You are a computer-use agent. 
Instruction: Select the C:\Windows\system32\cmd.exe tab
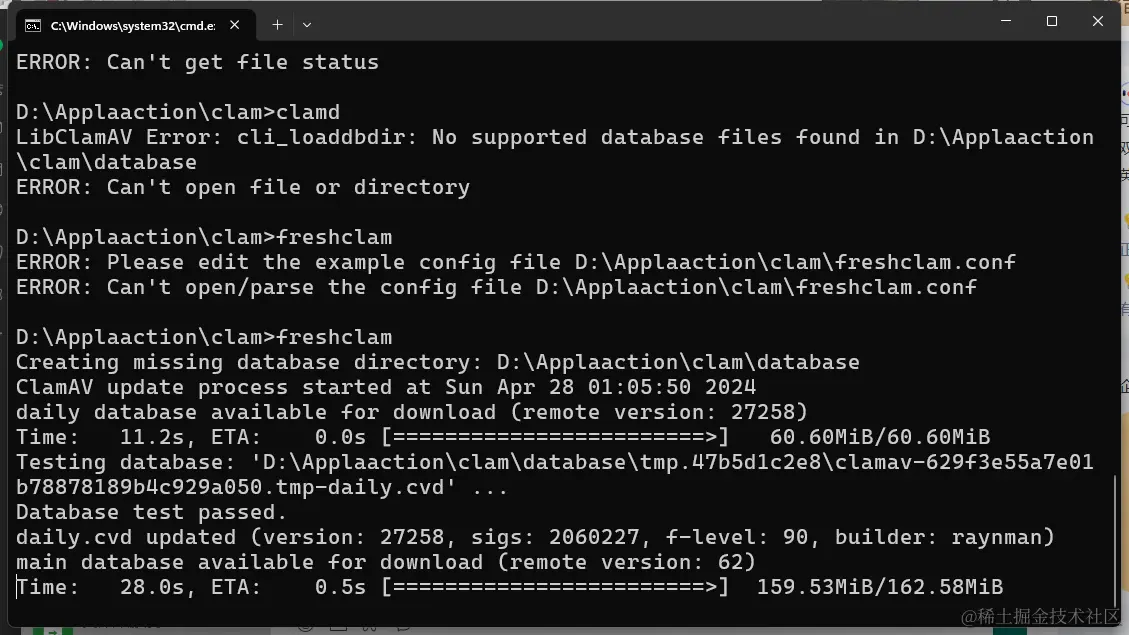click(x=135, y=25)
